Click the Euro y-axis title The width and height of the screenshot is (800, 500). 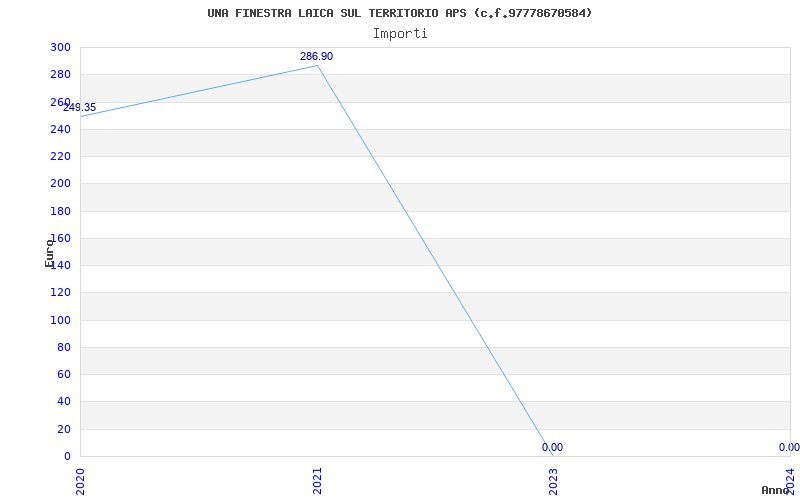click(x=49, y=253)
